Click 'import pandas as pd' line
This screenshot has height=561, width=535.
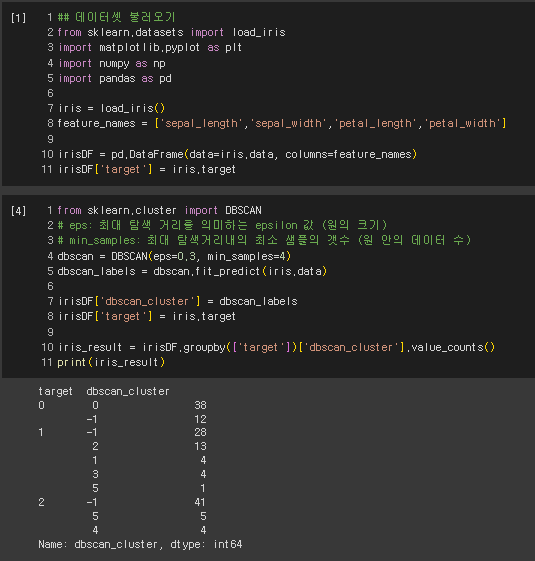[115, 78]
